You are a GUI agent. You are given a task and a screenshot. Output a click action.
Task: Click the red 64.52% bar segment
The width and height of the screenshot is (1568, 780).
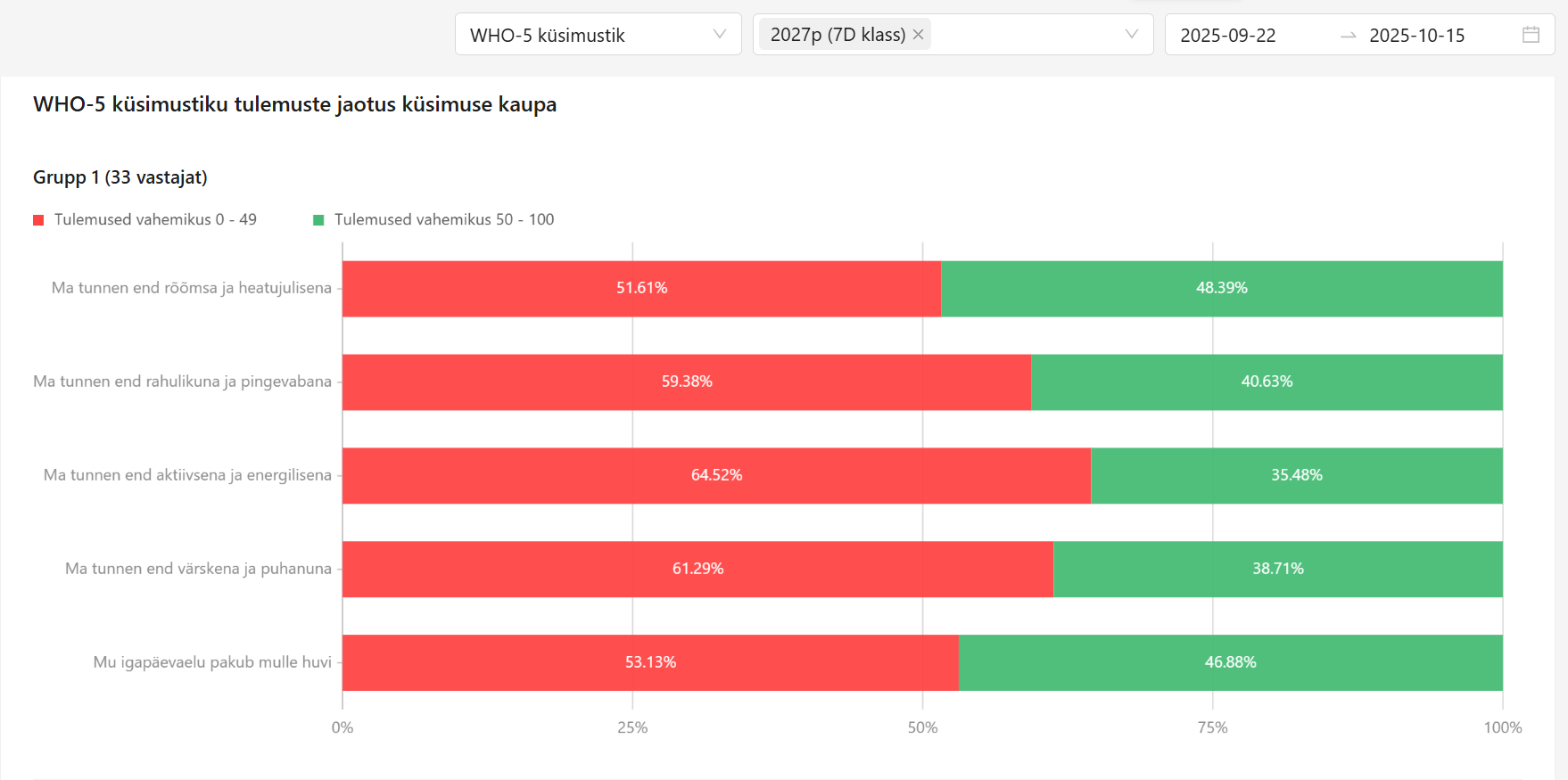716,475
